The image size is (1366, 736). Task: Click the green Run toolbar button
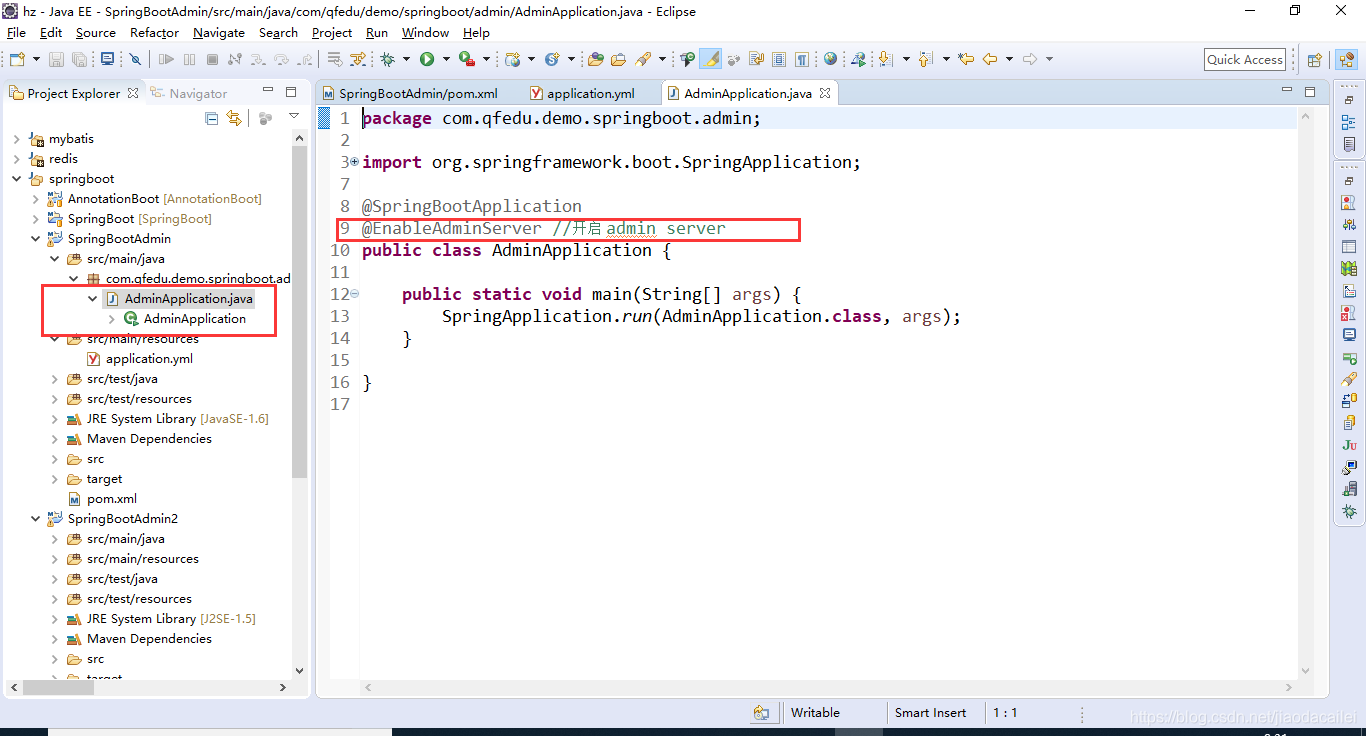pos(427,60)
